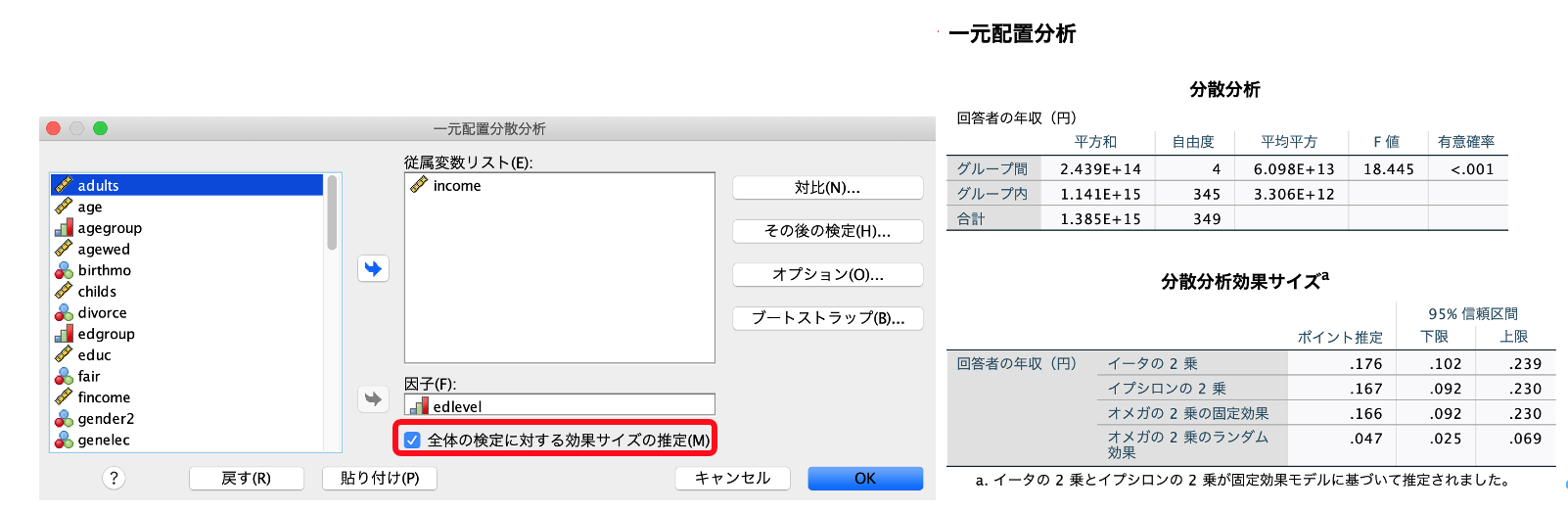
Task: Select the age variable row
Action: tap(187, 207)
